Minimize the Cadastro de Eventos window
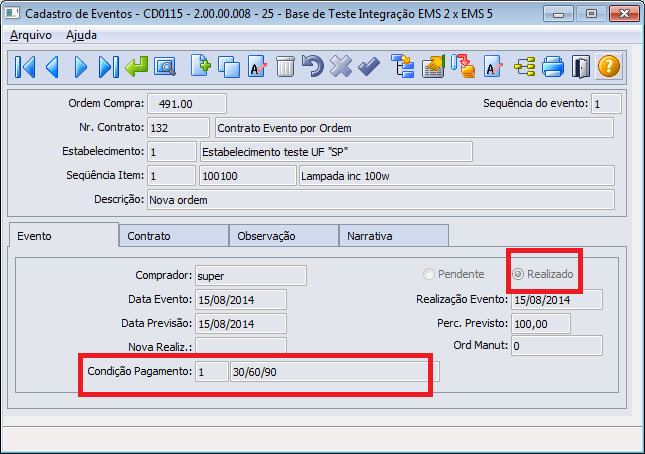The height and width of the screenshot is (454, 645). coord(558,14)
